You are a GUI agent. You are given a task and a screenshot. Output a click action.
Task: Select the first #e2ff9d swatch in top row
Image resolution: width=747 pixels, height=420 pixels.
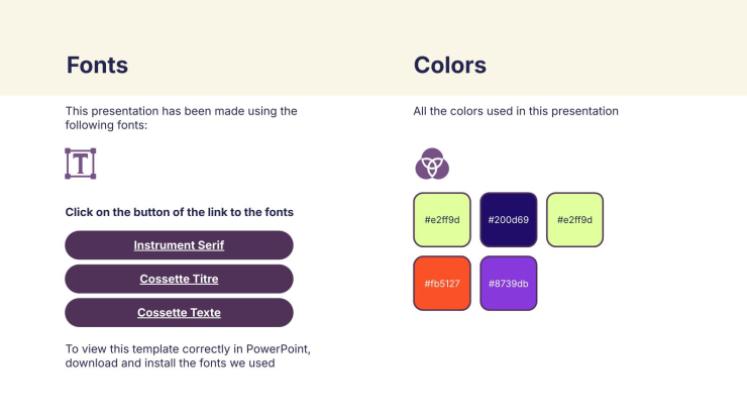(441, 219)
